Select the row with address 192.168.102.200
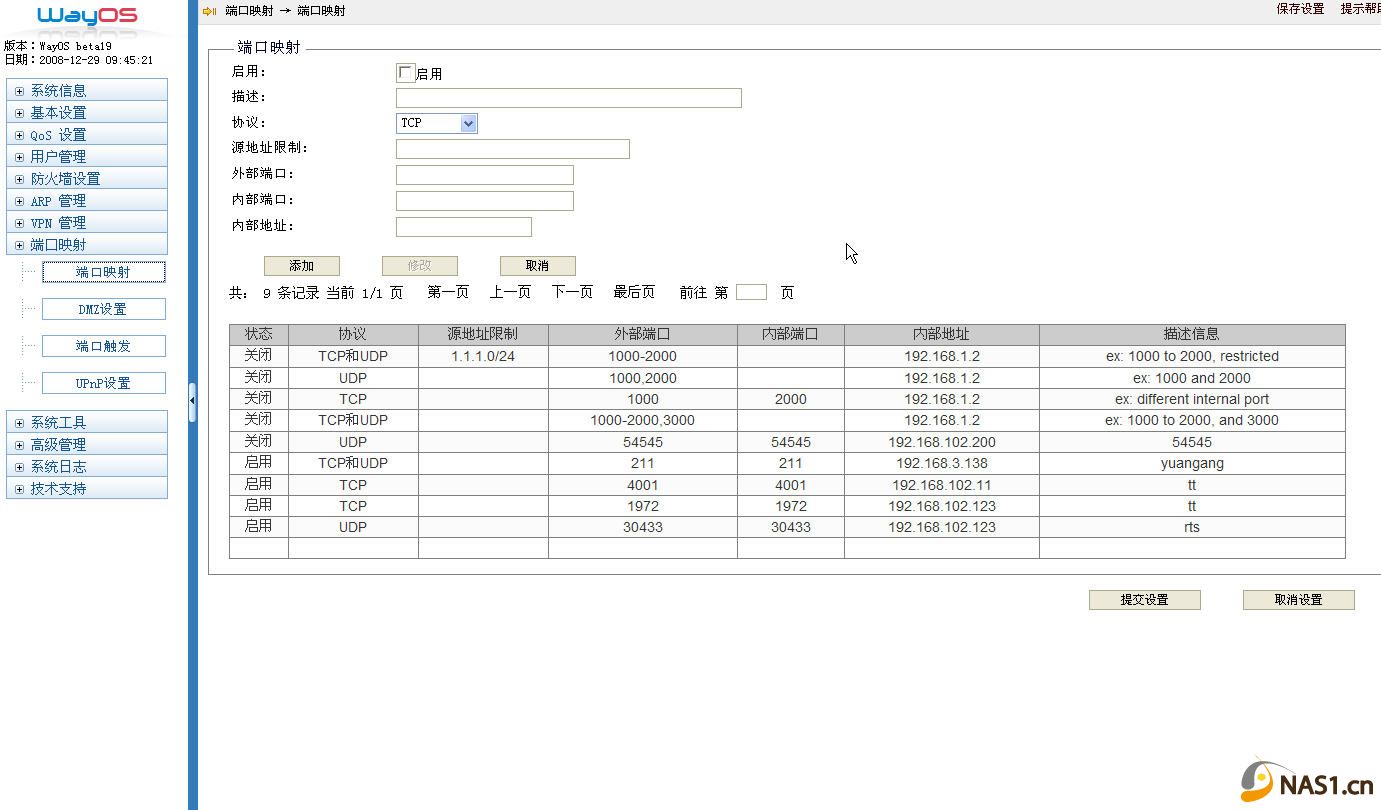This screenshot has width=1381, height=810. coord(787,442)
